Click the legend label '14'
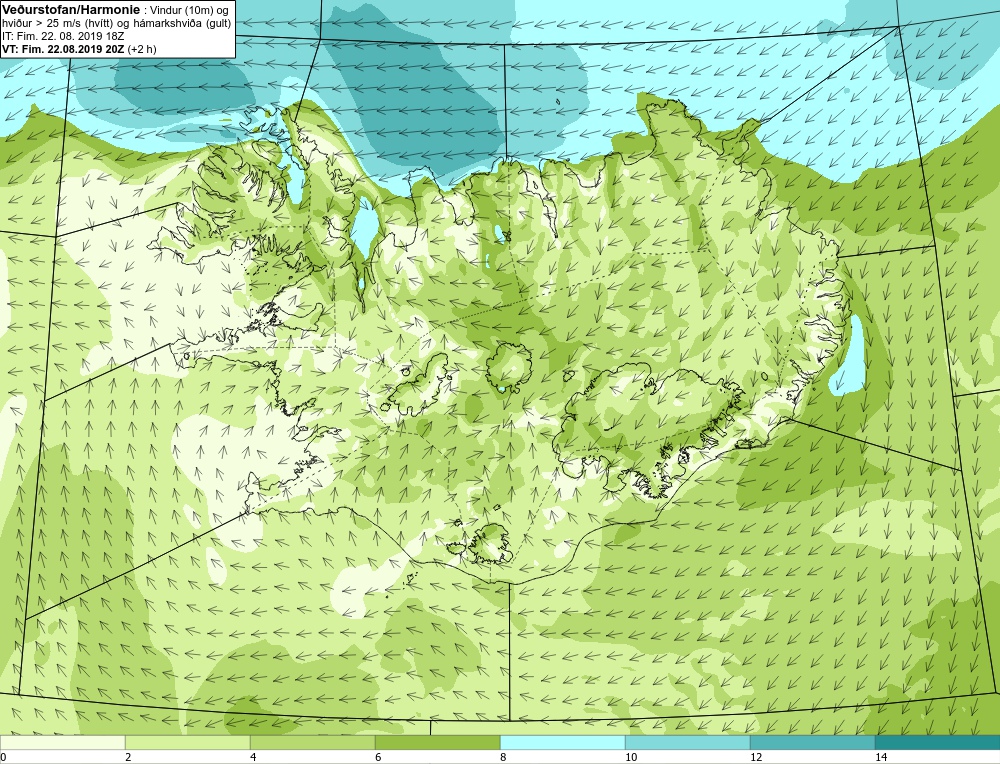This screenshot has height=764, width=1000. click(x=881, y=757)
